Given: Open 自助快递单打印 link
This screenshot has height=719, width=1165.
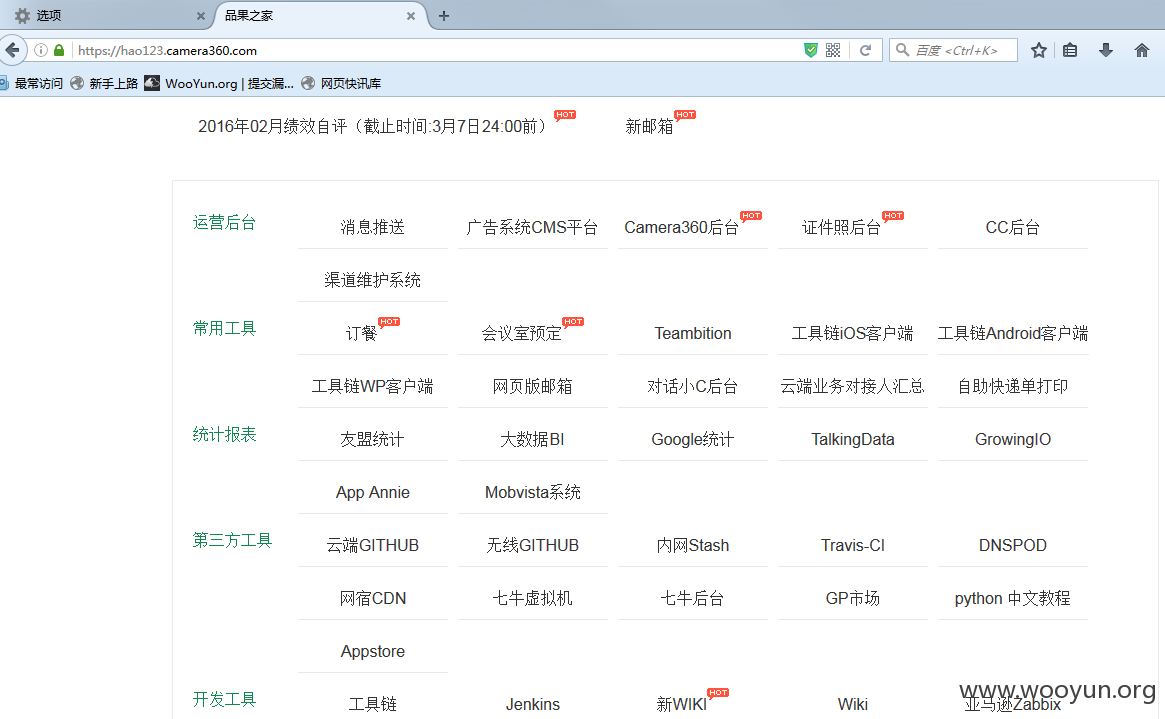Looking at the screenshot, I should [x=1013, y=386].
